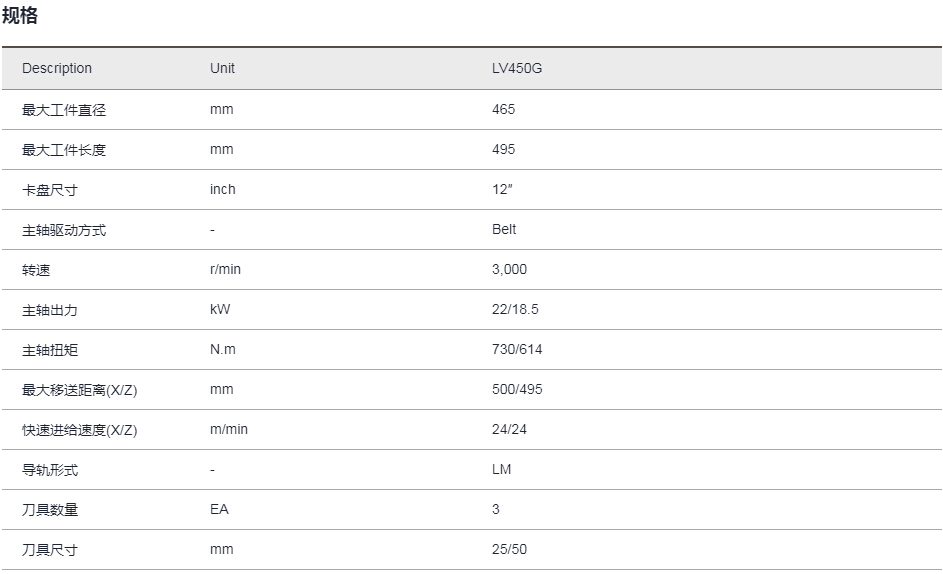
Task: Click the Belt drive value
Action: click(x=504, y=229)
